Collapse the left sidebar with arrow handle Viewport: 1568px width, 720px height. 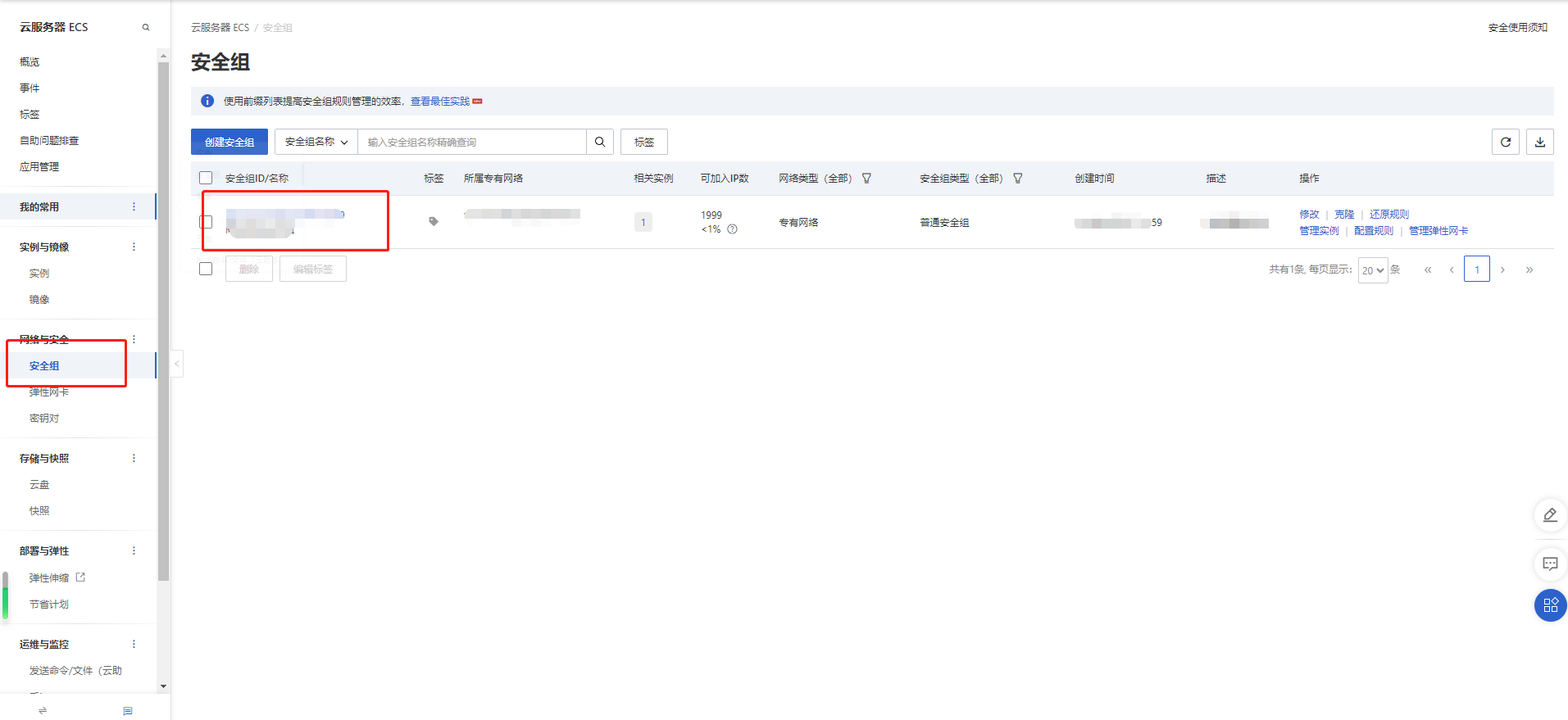pyautogui.click(x=176, y=364)
